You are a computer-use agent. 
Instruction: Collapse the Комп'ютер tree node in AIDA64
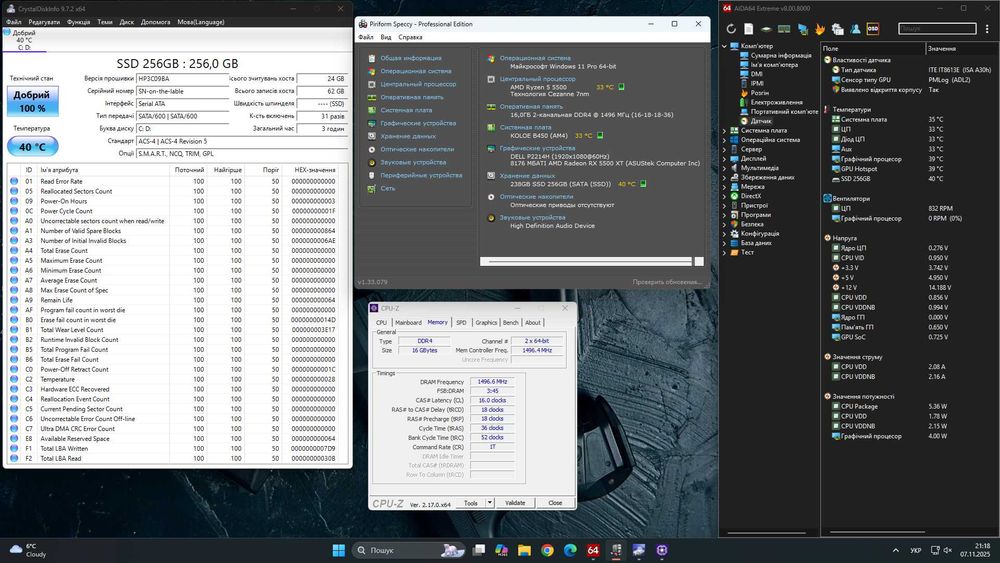tap(724, 46)
